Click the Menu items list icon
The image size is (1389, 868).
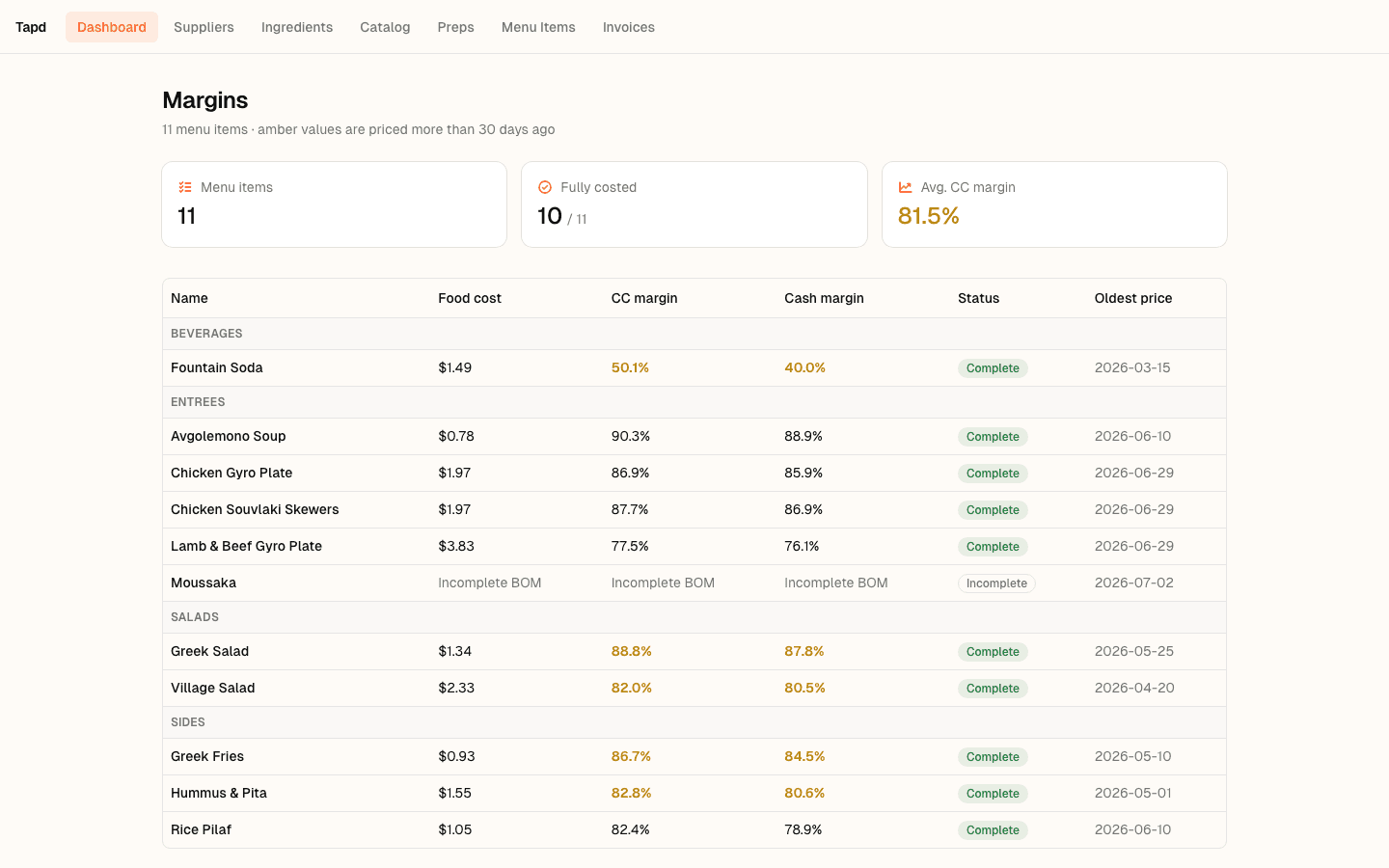pyautogui.click(x=185, y=187)
